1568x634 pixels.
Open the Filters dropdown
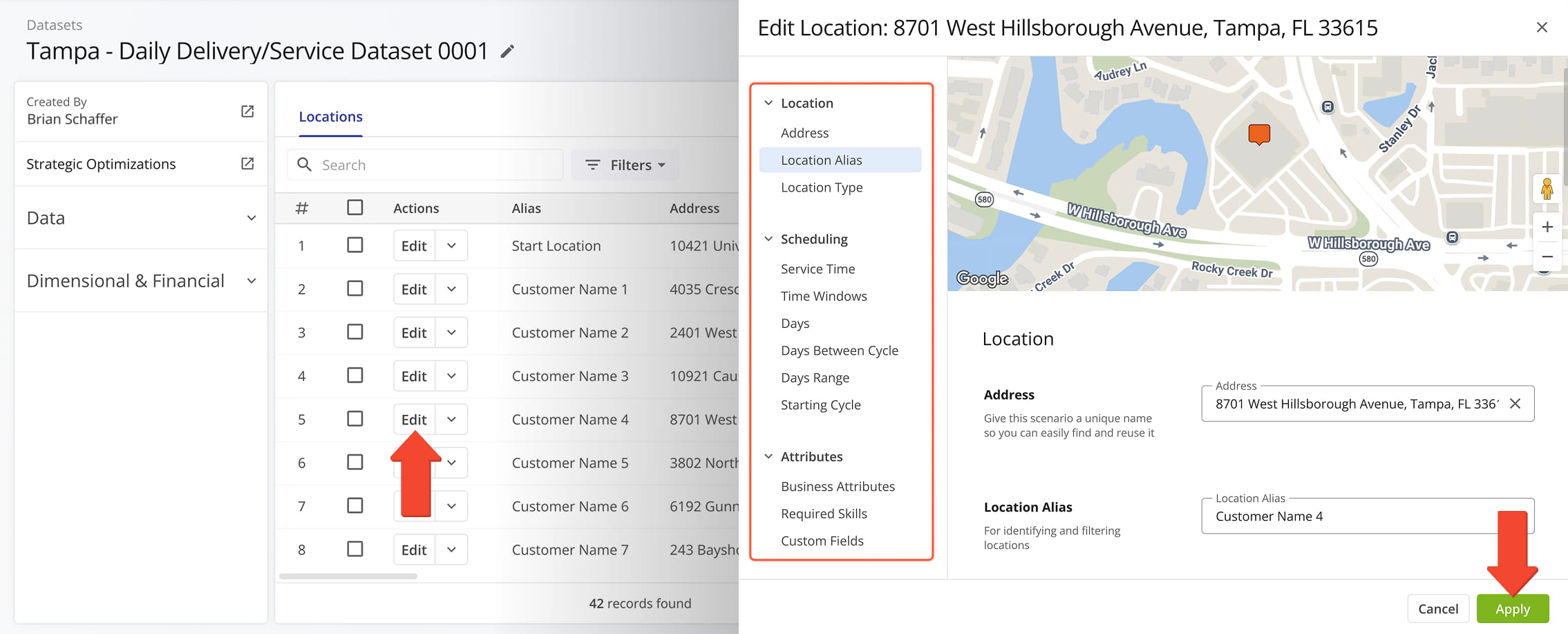pos(625,165)
